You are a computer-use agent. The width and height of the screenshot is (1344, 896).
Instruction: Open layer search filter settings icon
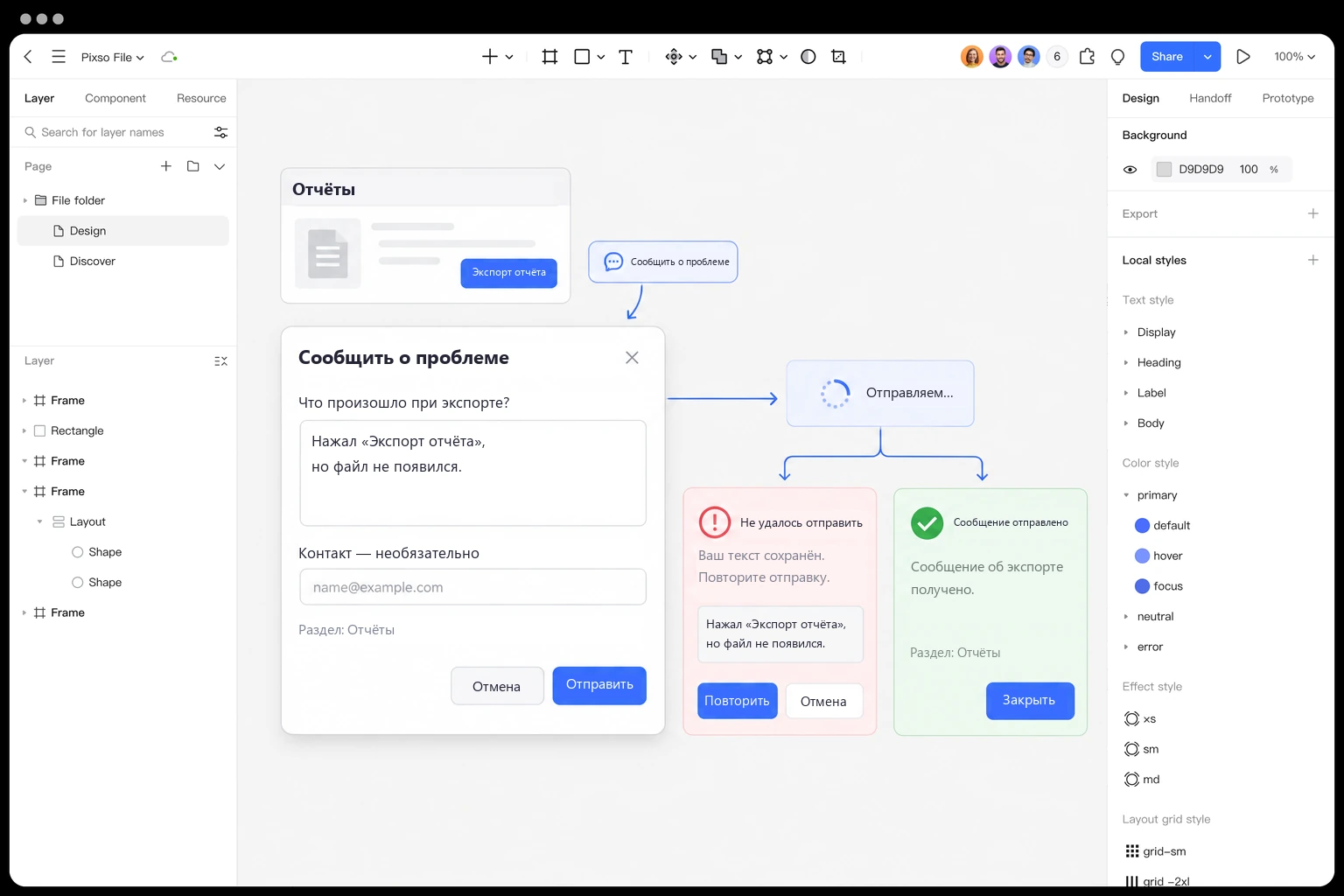coord(220,132)
